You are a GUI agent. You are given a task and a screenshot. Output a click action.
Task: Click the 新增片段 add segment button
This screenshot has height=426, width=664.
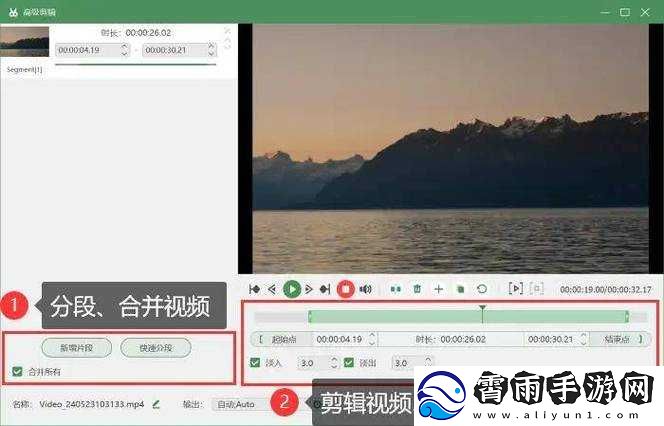[77, 348]
